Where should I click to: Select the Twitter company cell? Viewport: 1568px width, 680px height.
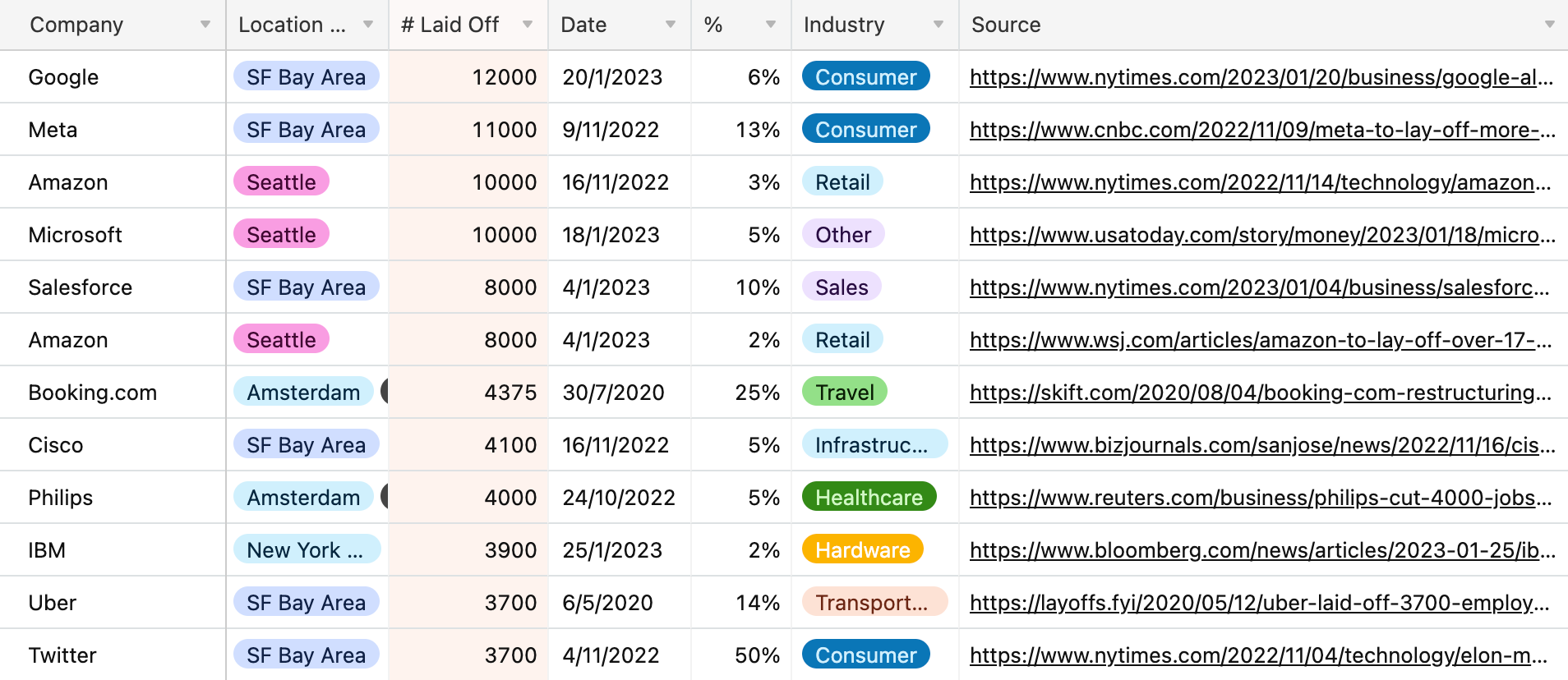click(x=113, y=655)
